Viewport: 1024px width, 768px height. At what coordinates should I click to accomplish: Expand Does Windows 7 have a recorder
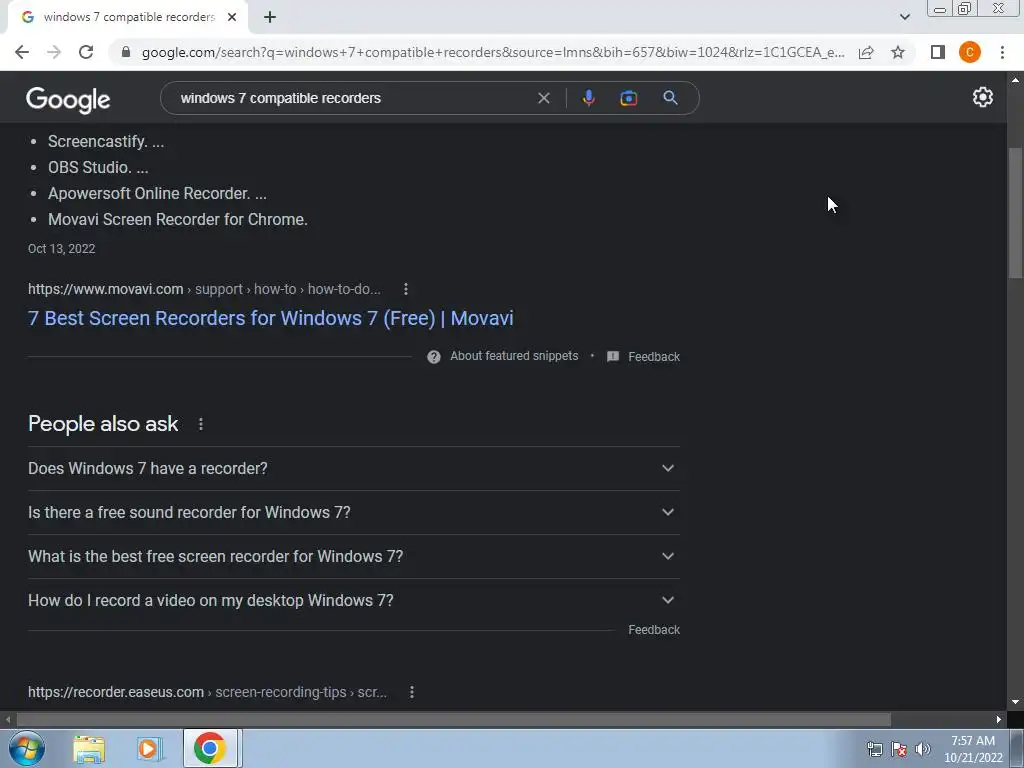point(354,468)
